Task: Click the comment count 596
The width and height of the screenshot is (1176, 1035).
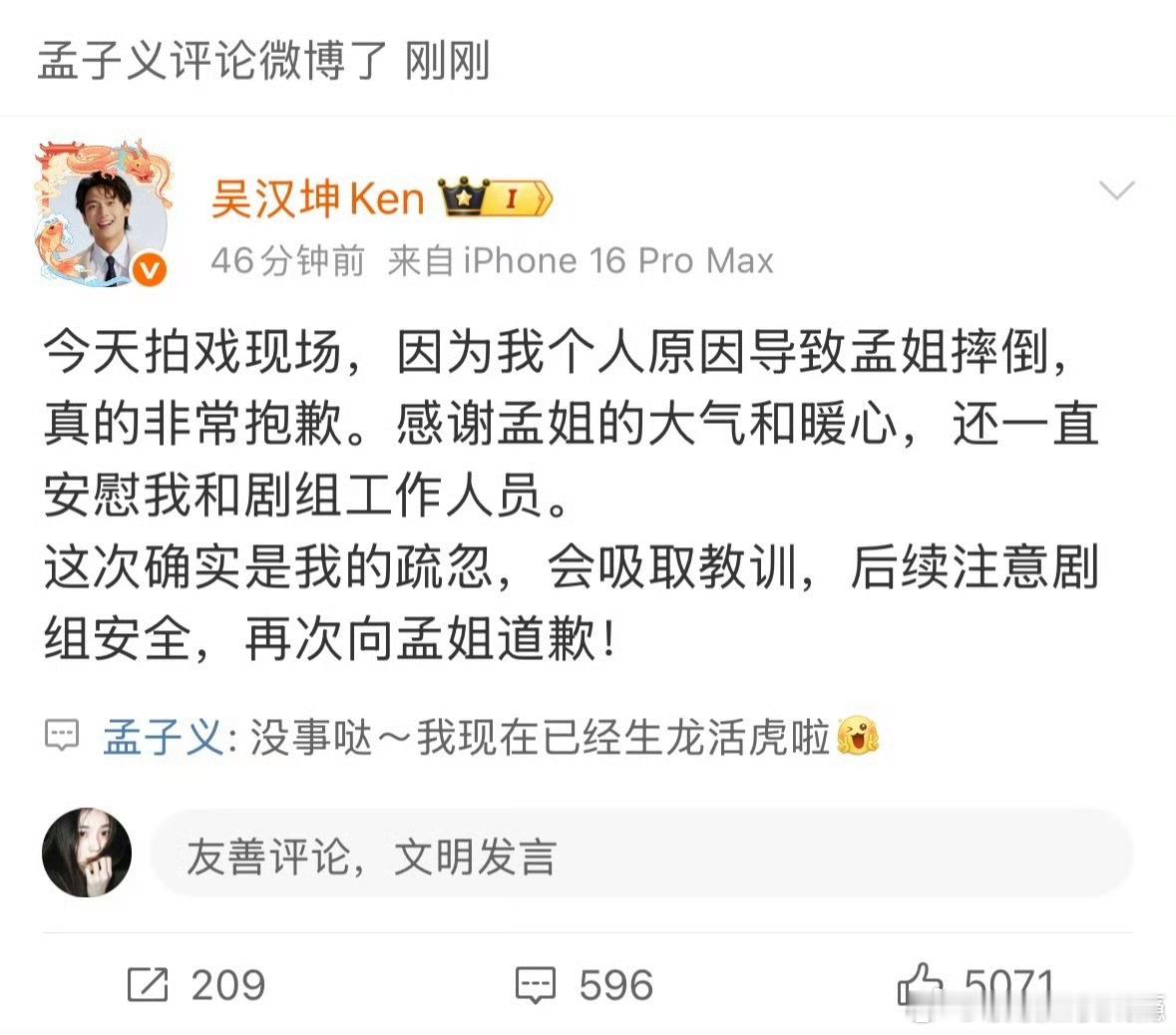Action: pos(615,985)
